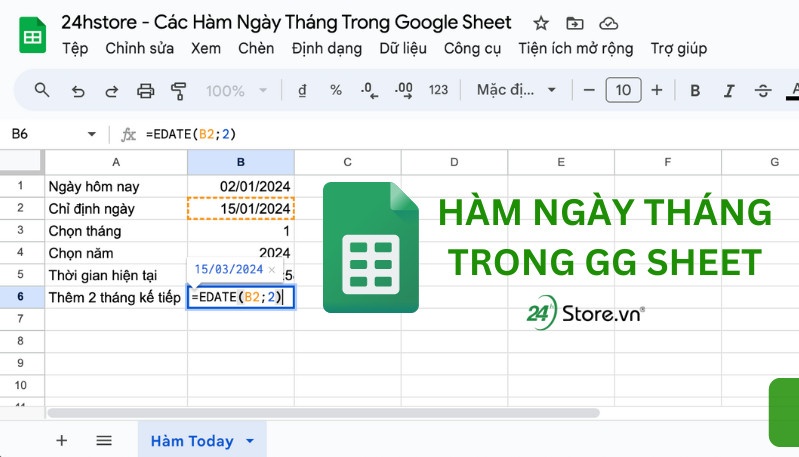Increase font size with plus button

pyautogui.click(x=657, y=91)
